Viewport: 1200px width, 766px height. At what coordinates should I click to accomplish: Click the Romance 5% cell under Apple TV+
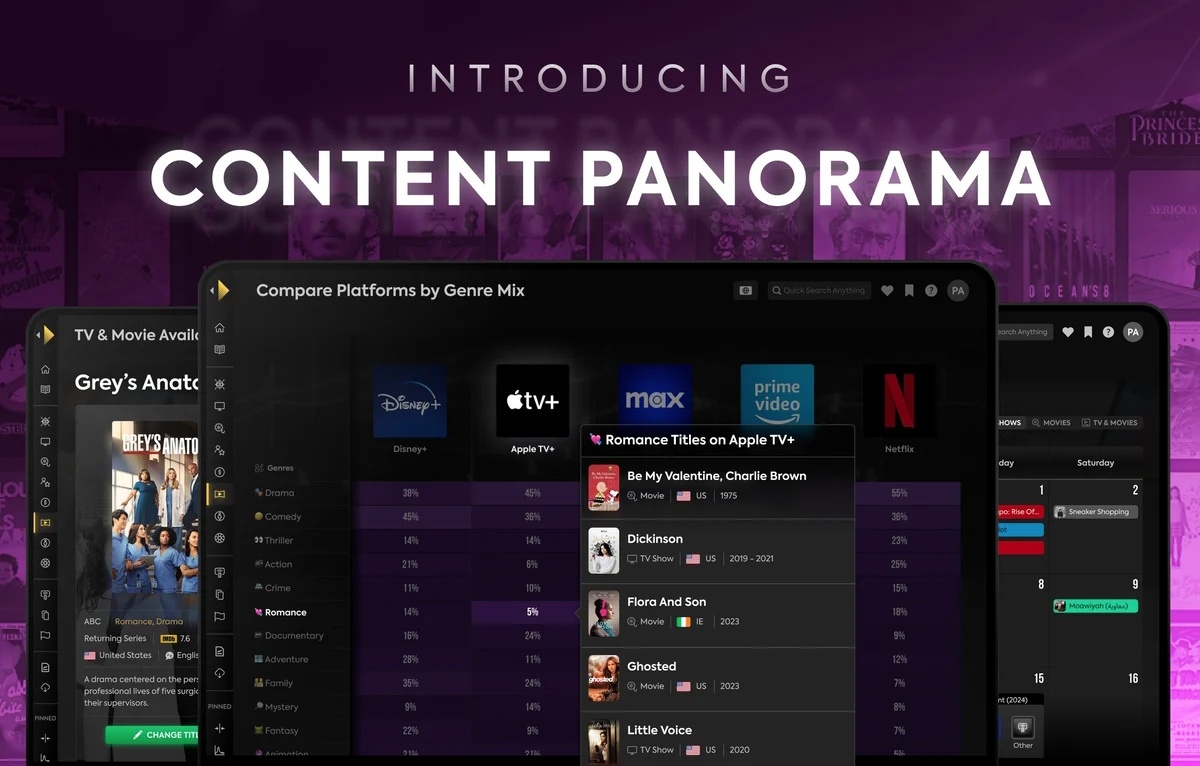[532, 612]
